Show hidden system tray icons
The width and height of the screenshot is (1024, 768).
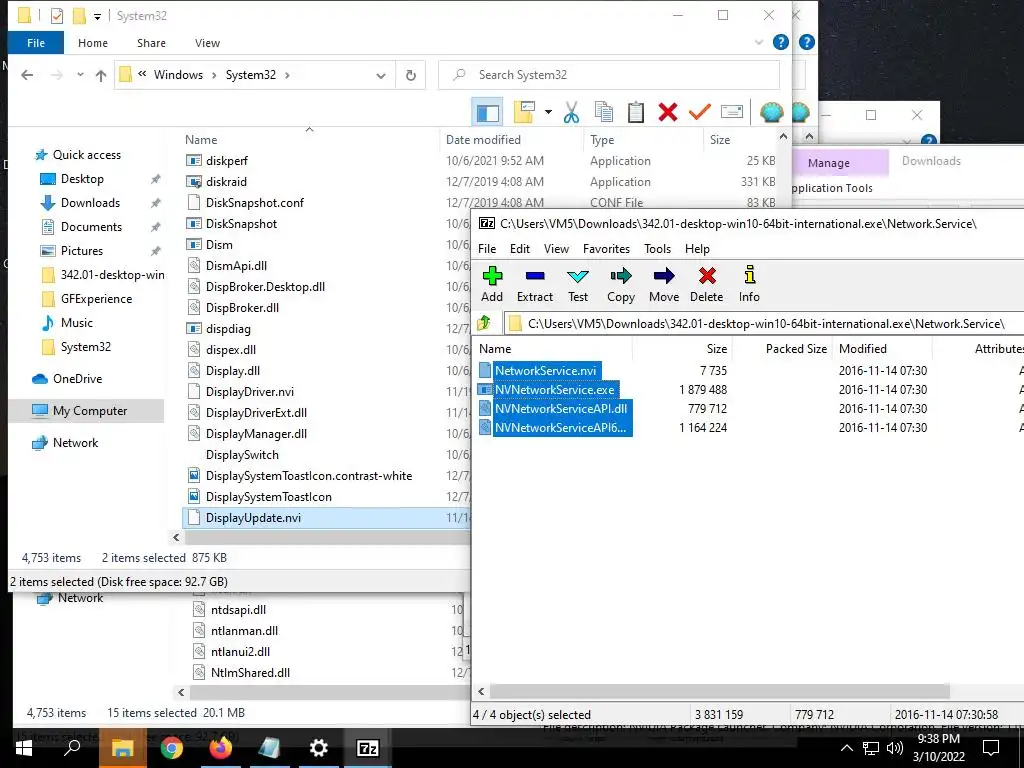[846, 748]
